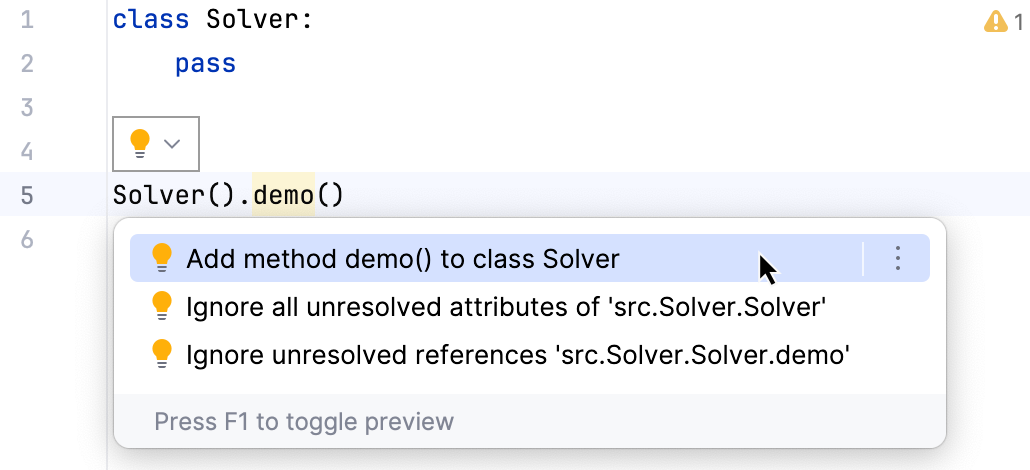Choose Ignore all unresolved attributes option
Viewport: 1030px width, 470px height.
pos(505,307)
